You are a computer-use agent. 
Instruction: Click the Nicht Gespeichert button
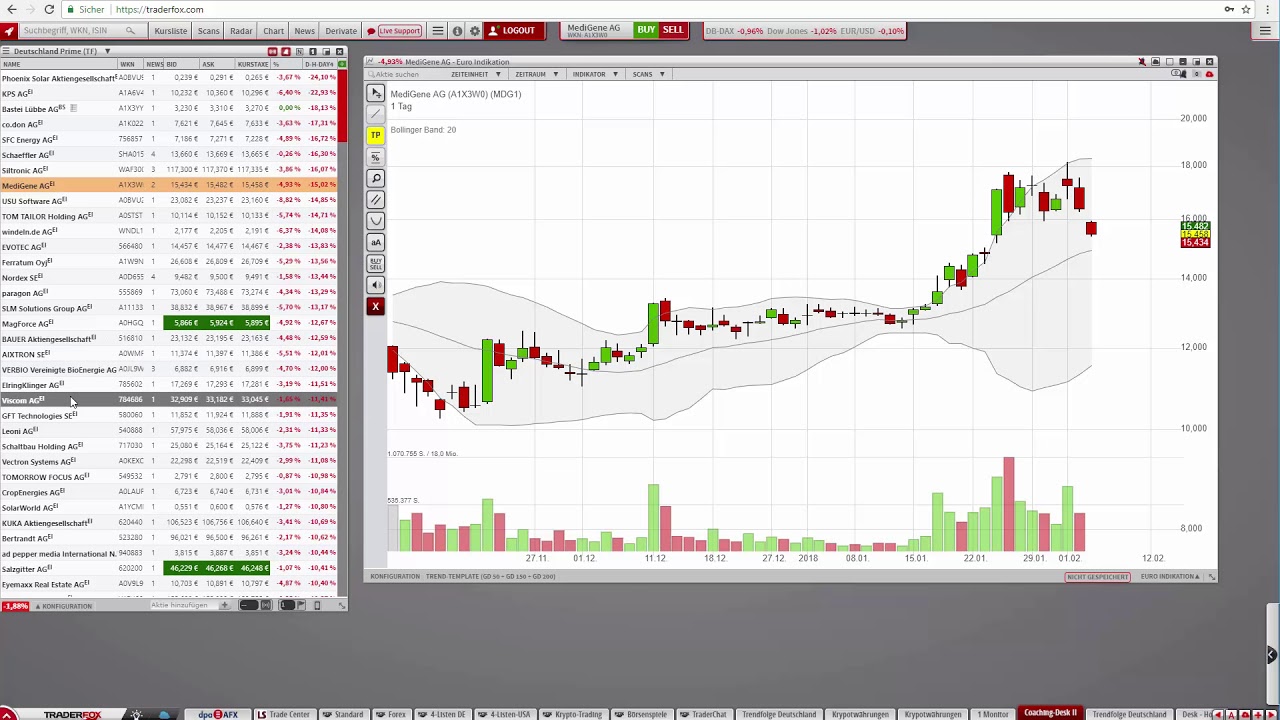(x=1097, y=577)
